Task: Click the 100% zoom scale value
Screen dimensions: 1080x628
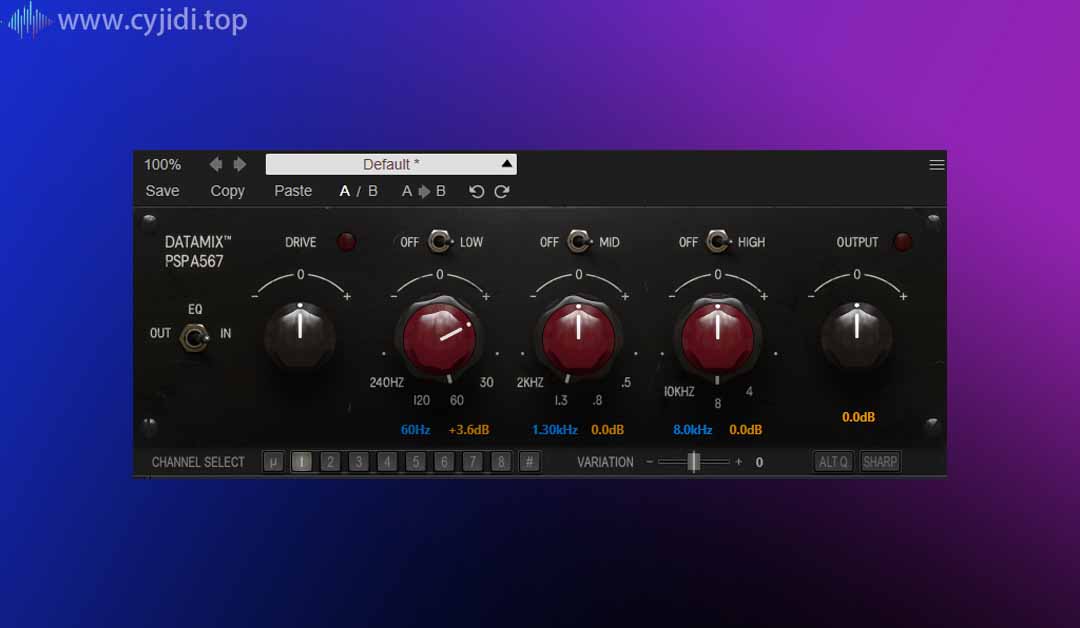Action: coord(163,165)
